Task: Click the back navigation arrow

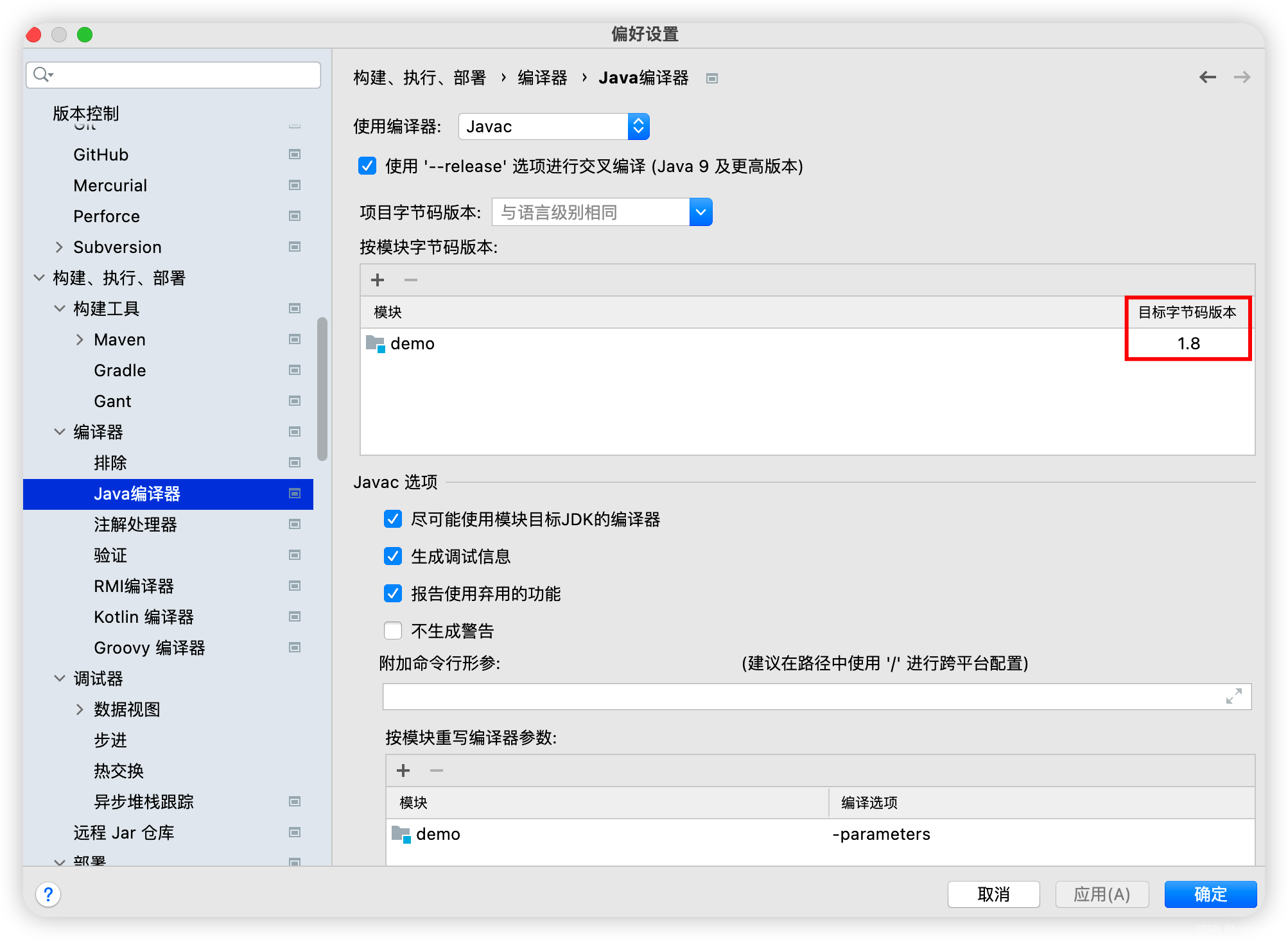Action: (1207, 78)
